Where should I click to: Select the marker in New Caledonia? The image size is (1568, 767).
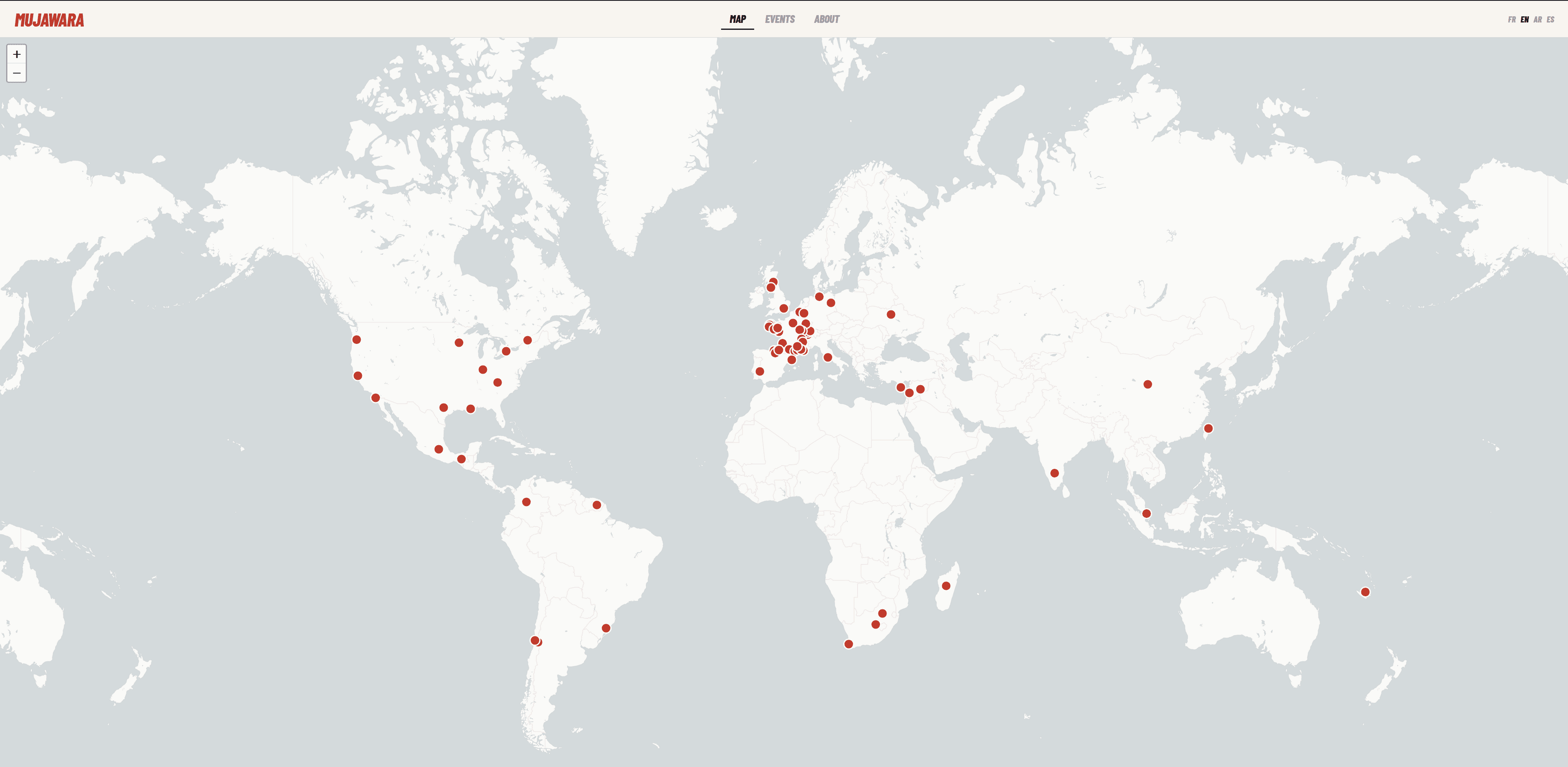coord(1365,592)
